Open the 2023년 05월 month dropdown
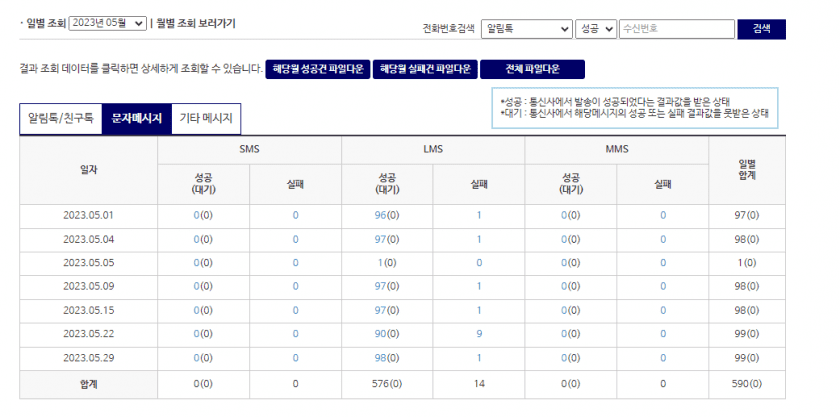 (108, 23)
